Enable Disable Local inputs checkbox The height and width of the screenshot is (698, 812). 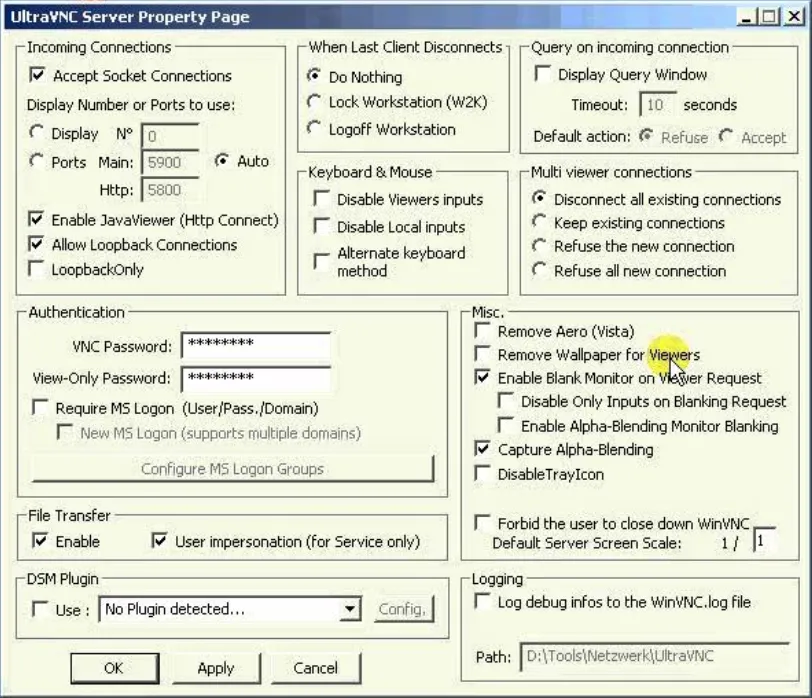pyautogui.click(x=321, y=226)
